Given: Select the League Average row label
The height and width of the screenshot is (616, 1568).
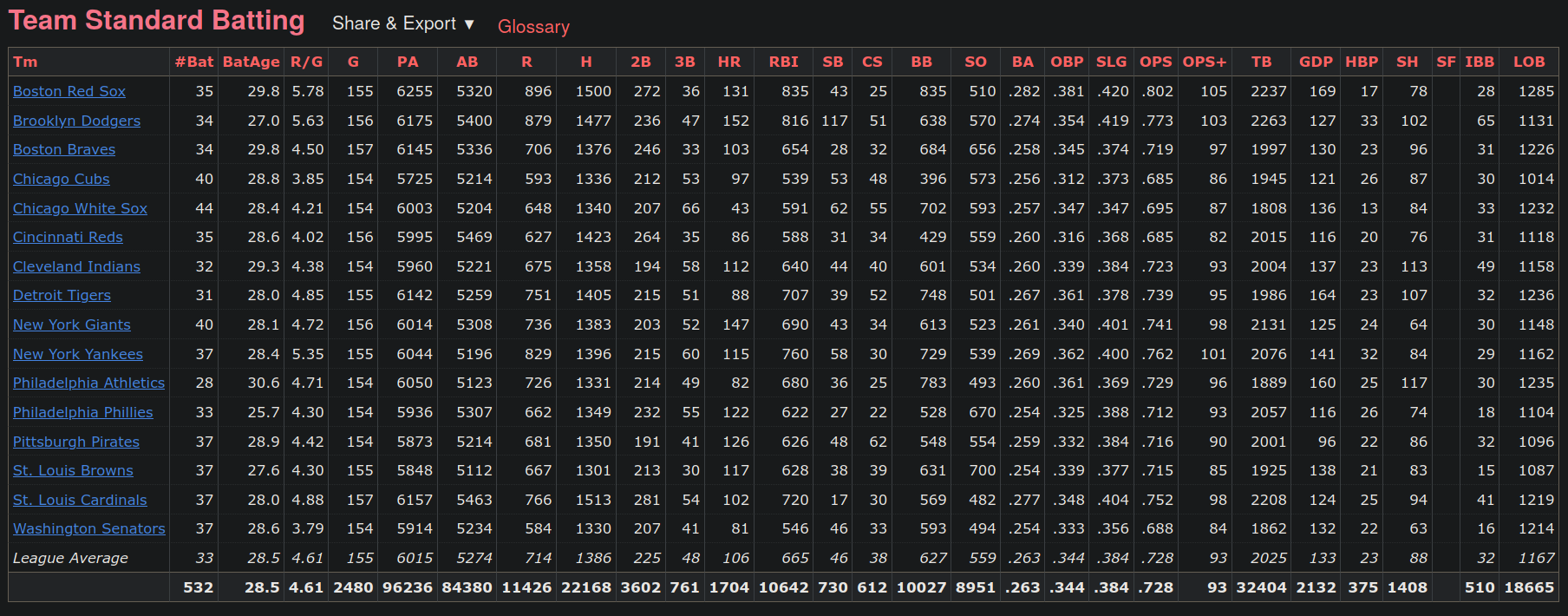Looking at the screenshot, I should tap(70, 558).
